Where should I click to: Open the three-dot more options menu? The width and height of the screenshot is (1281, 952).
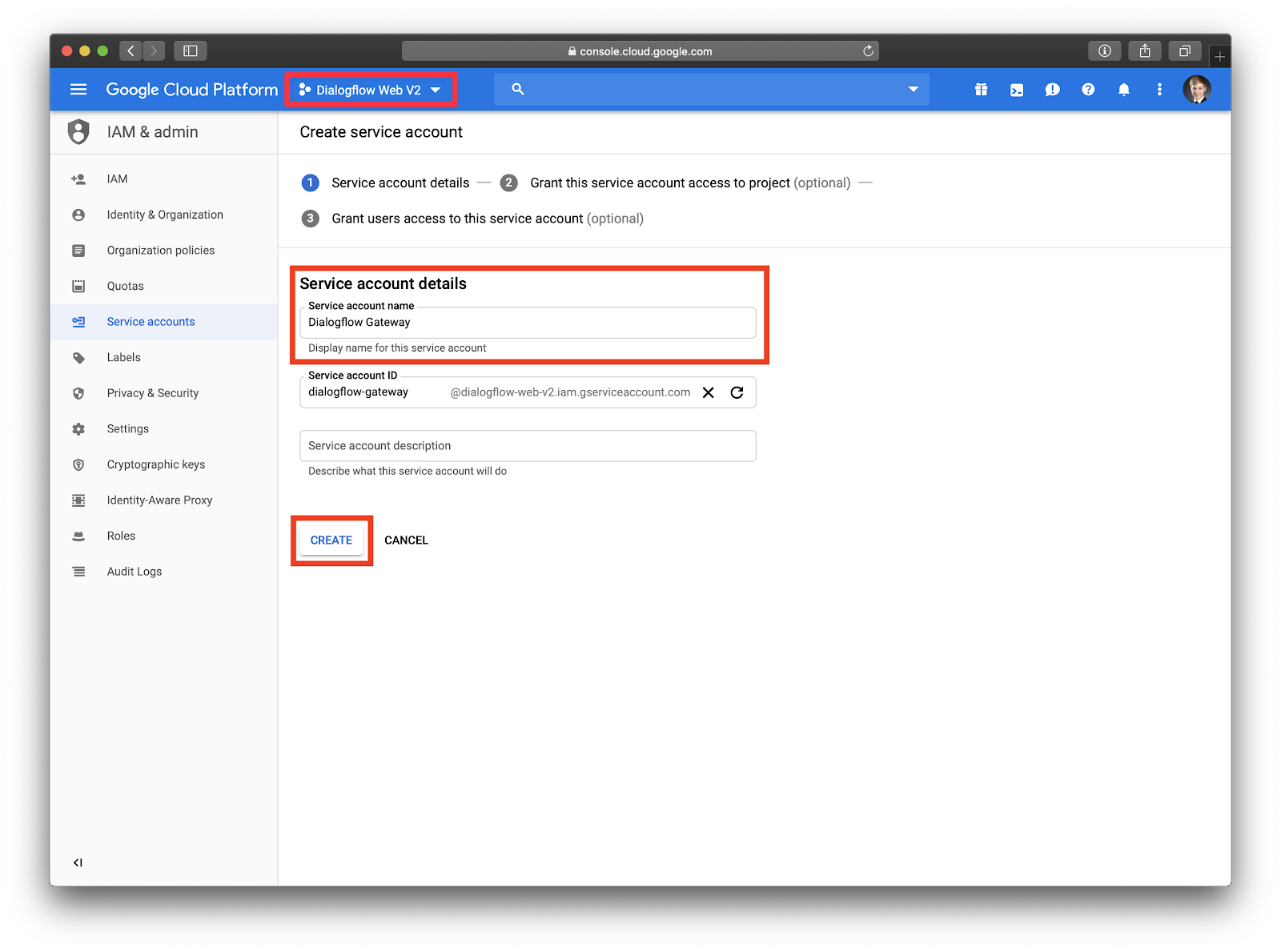pos(1159,90)
